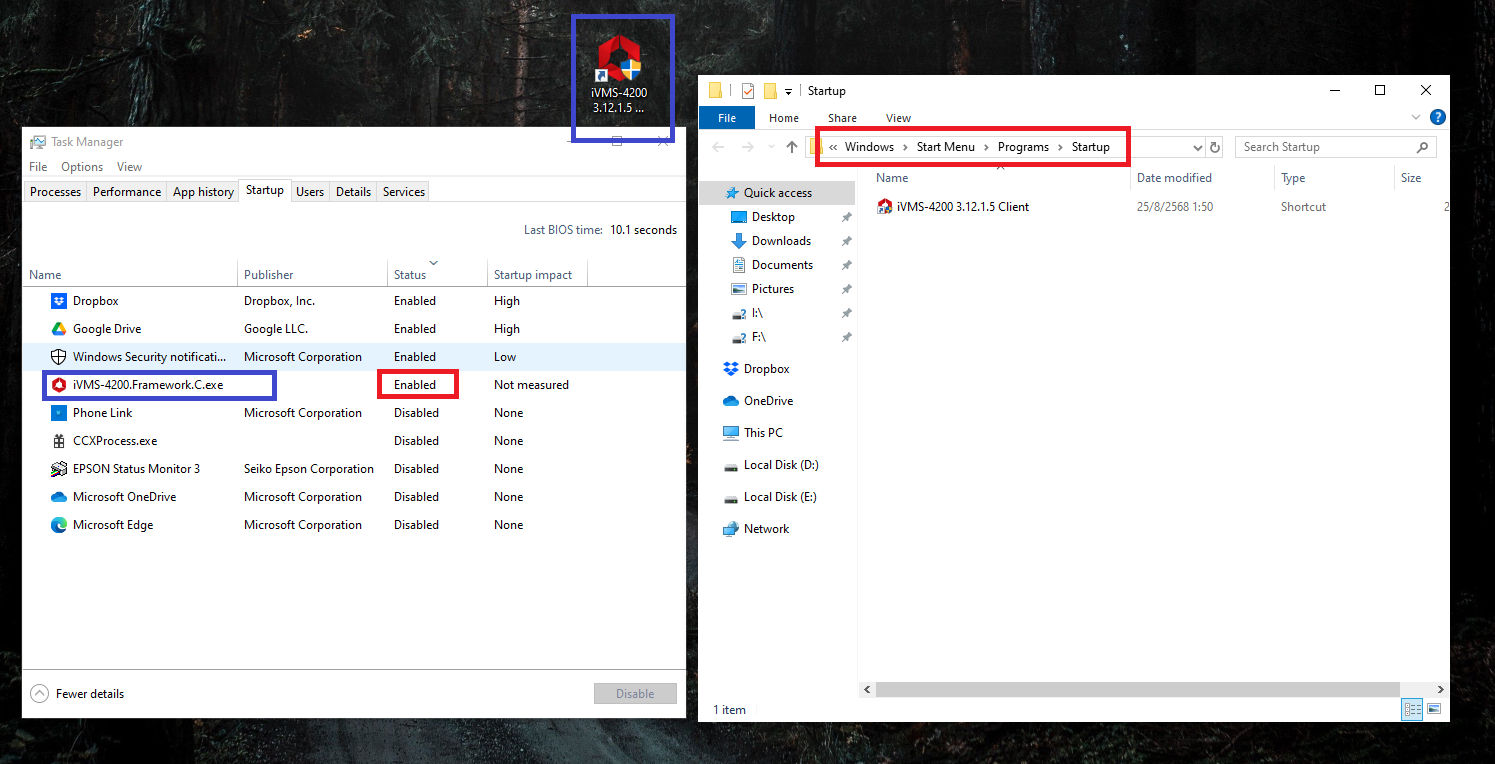Go up one folder level with the up arrow

click(792, 147)
